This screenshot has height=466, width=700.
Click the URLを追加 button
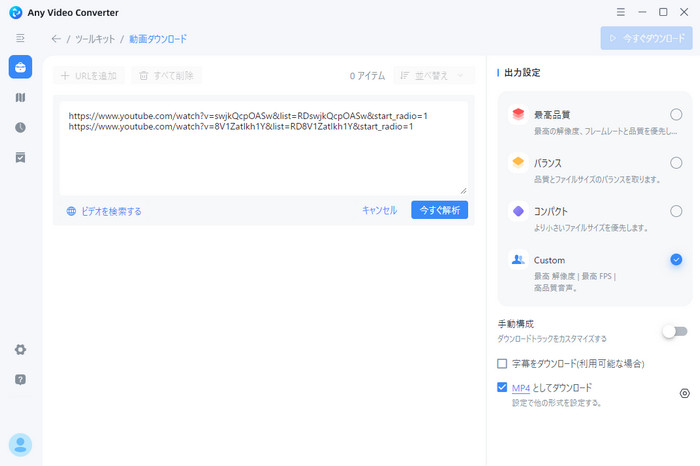click(x=89, y=76)
